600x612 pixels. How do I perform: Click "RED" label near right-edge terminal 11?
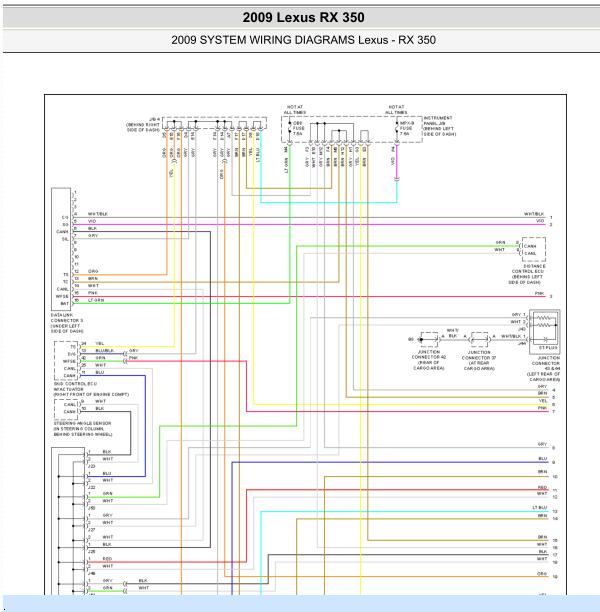coord(542,487)
